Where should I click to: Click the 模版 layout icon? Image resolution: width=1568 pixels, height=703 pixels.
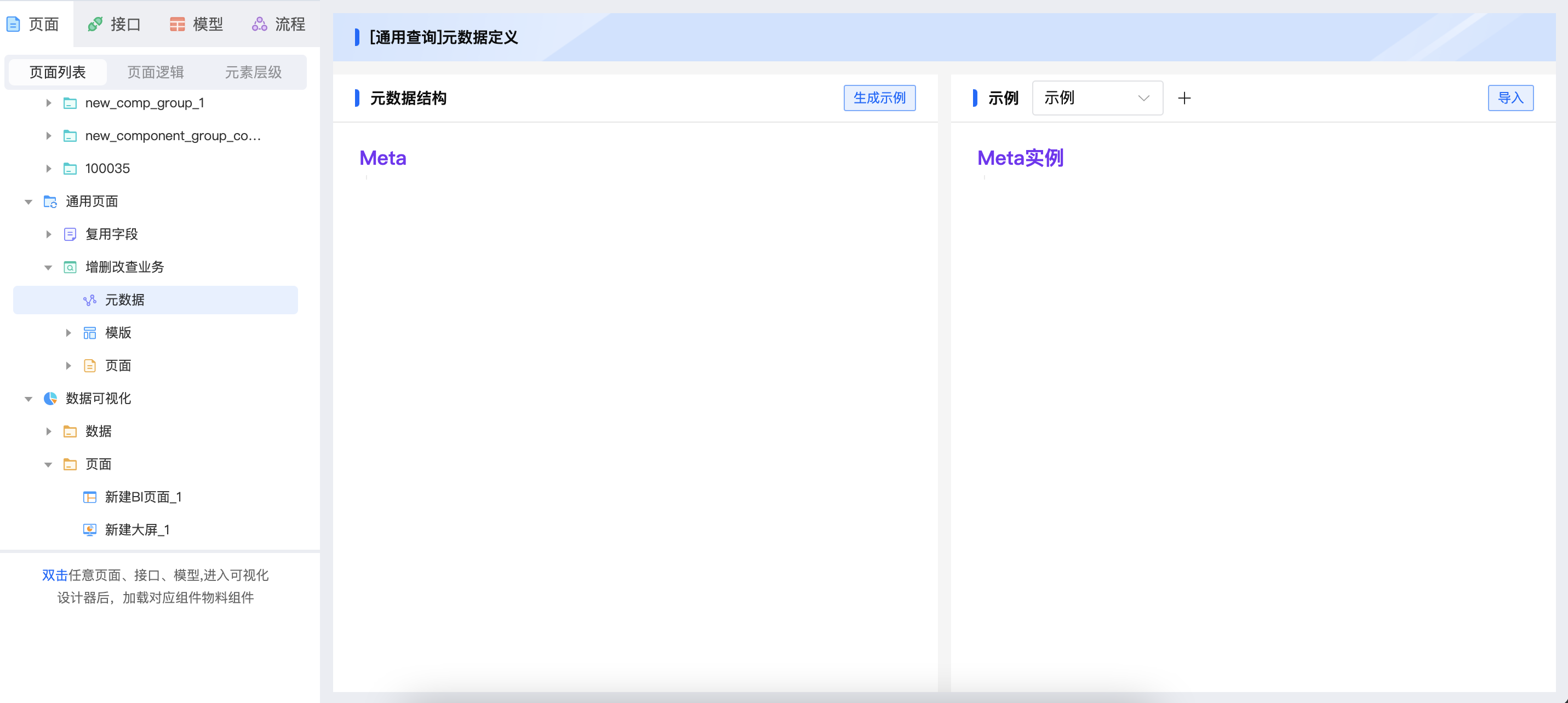point(89,333)
